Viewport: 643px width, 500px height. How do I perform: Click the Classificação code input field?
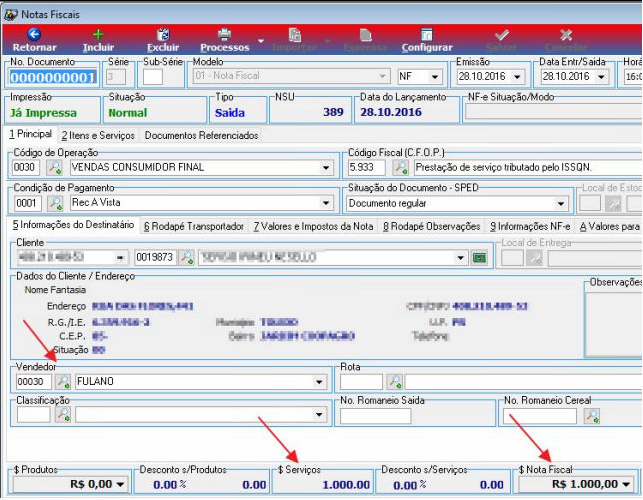pos(34,415)
